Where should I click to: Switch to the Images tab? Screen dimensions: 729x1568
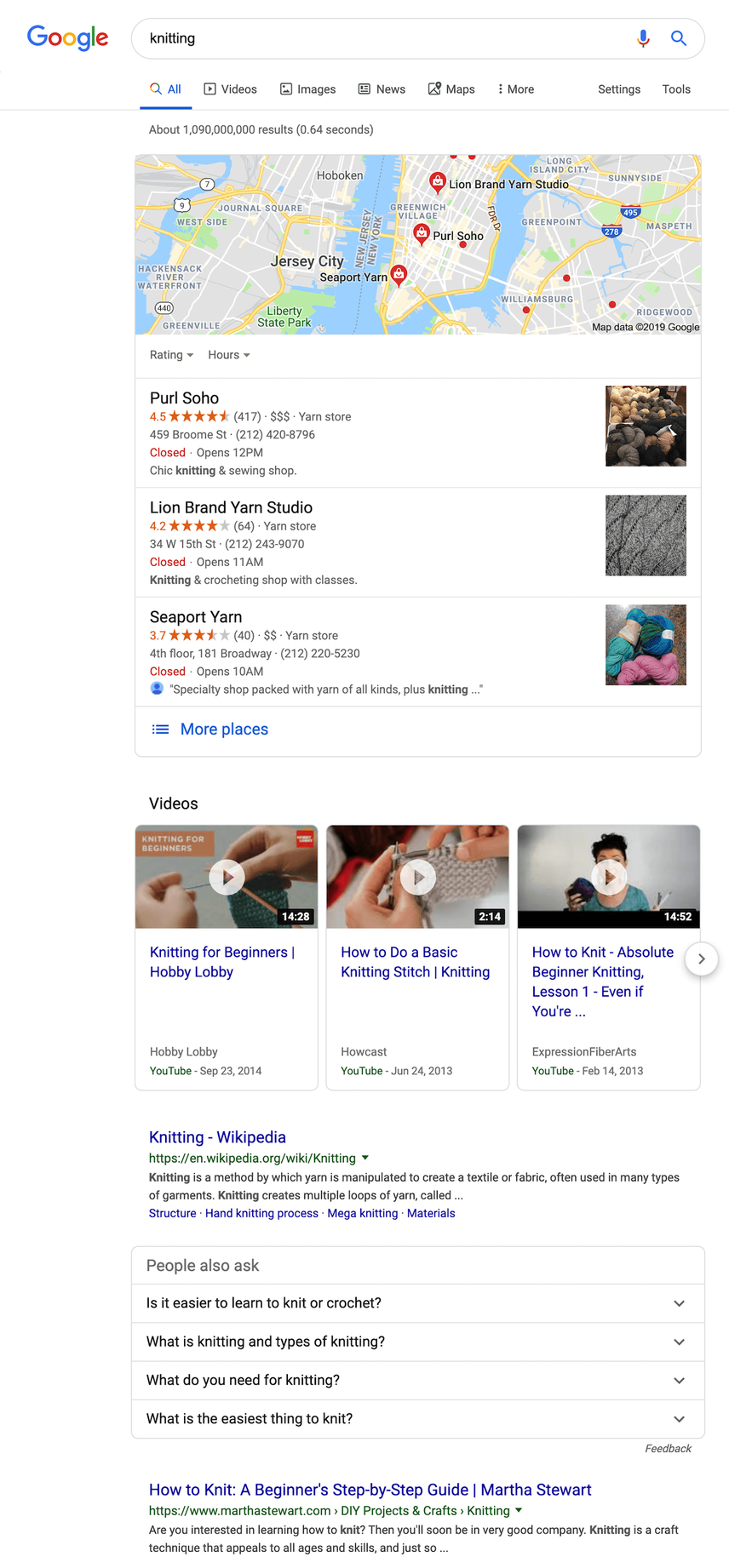pos(307,89)
